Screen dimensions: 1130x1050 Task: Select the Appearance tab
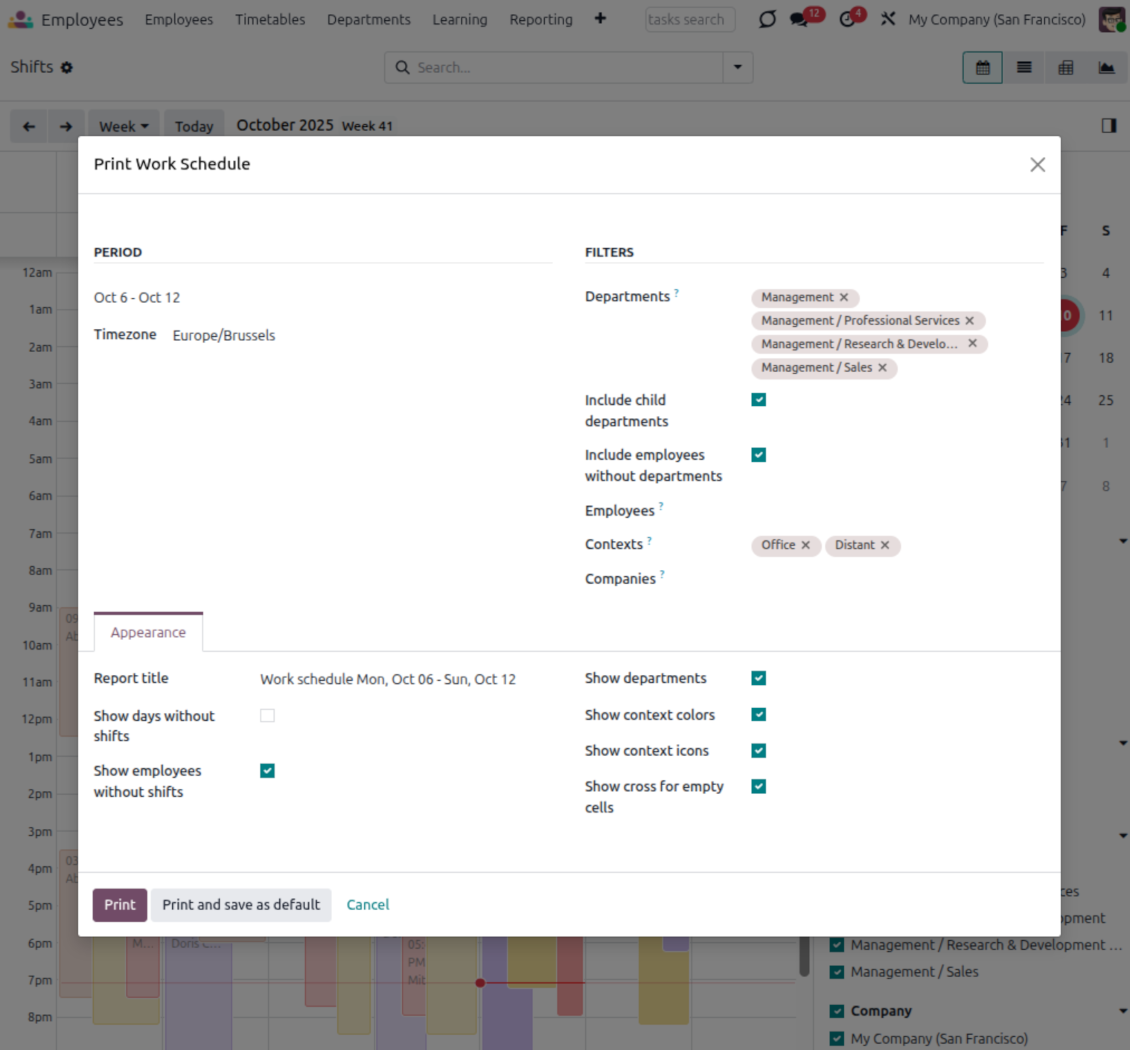(x=148, y=633)
